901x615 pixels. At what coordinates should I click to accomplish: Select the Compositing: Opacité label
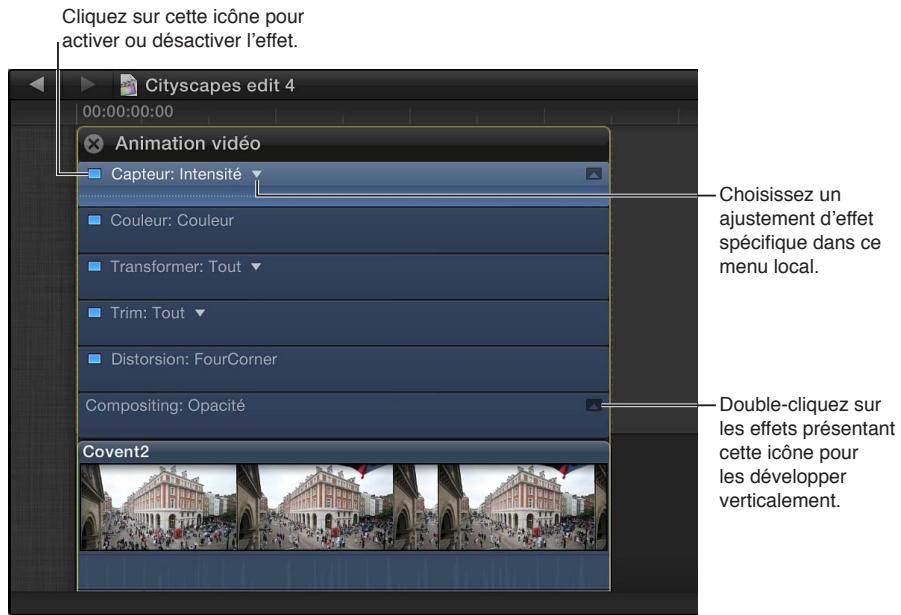click(165, 406)
